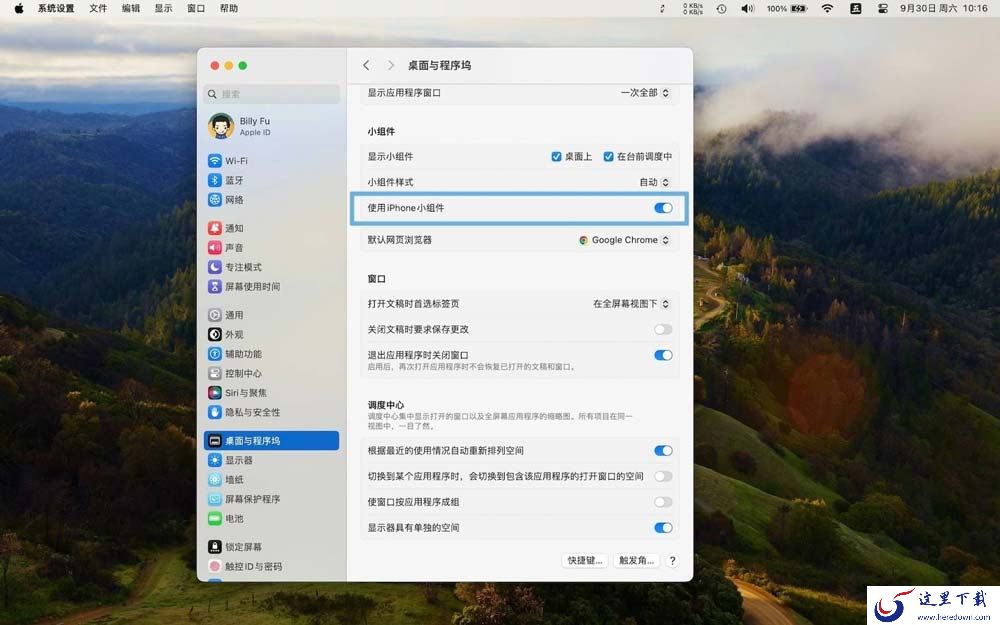Open the 网络 network icon
Screen dimensions: 1000x625
point(215,200)
